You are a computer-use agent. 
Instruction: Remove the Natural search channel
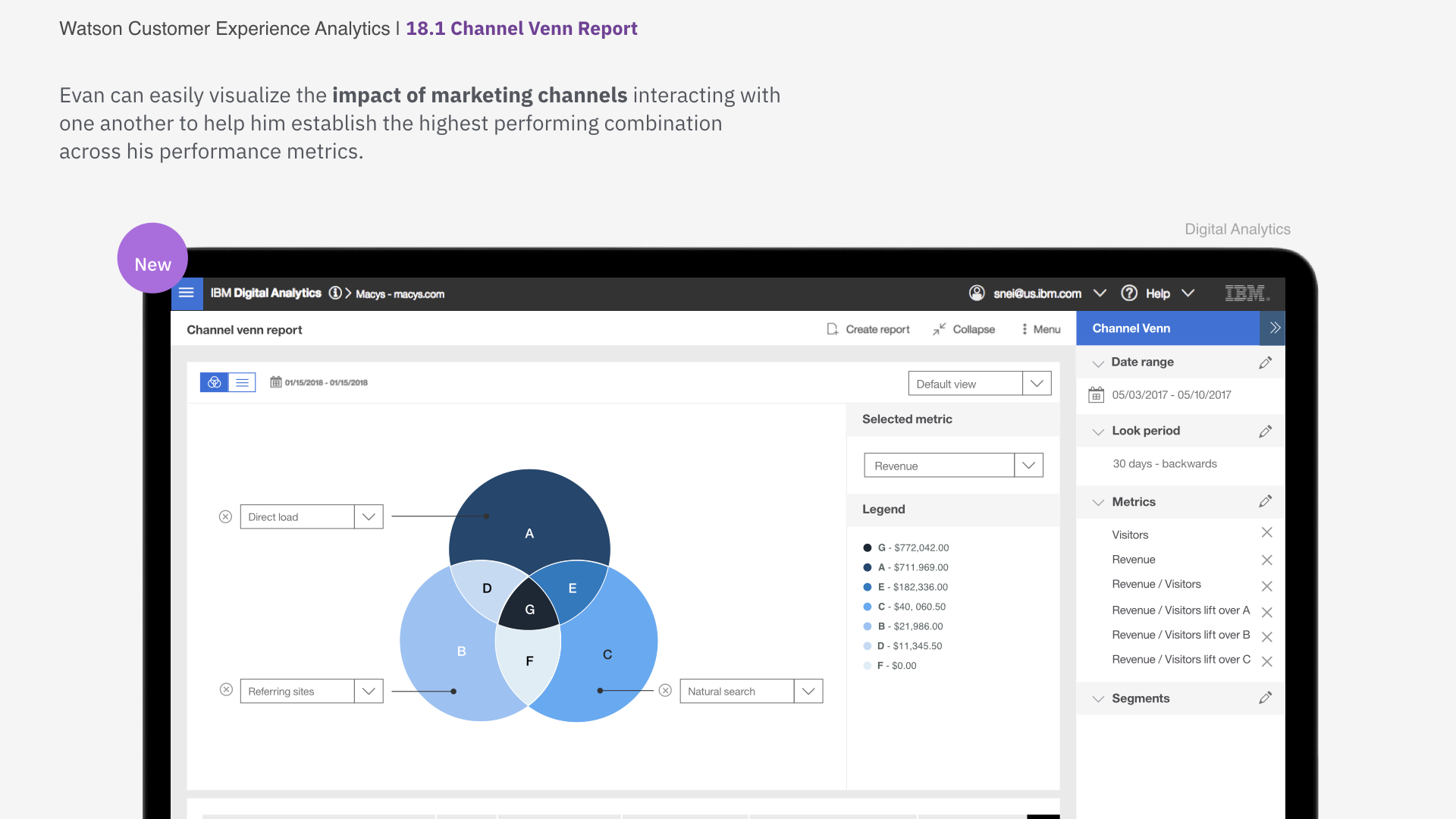(665, 691)
